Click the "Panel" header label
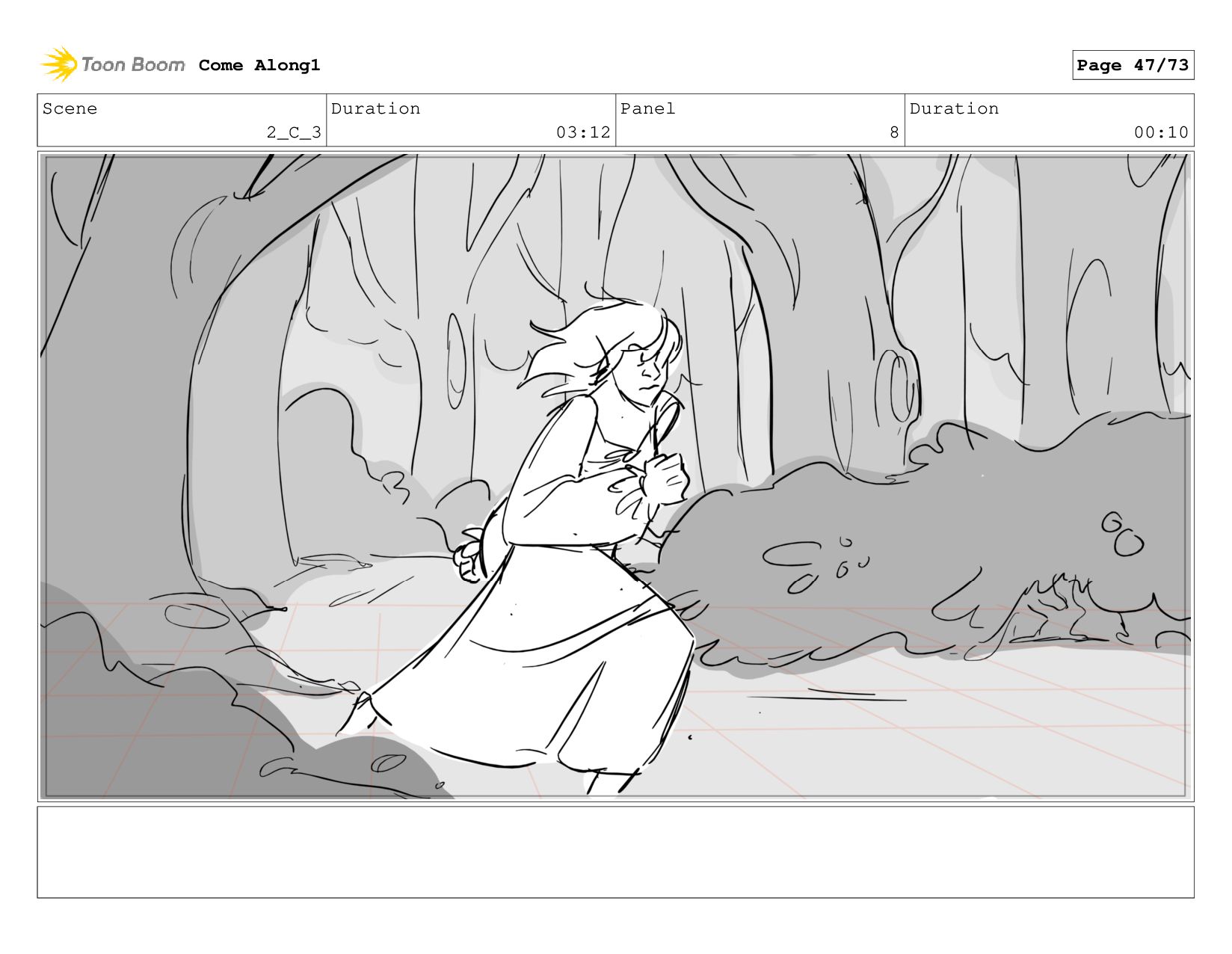This screenshot has height=954, width=1232. [647, 108]
